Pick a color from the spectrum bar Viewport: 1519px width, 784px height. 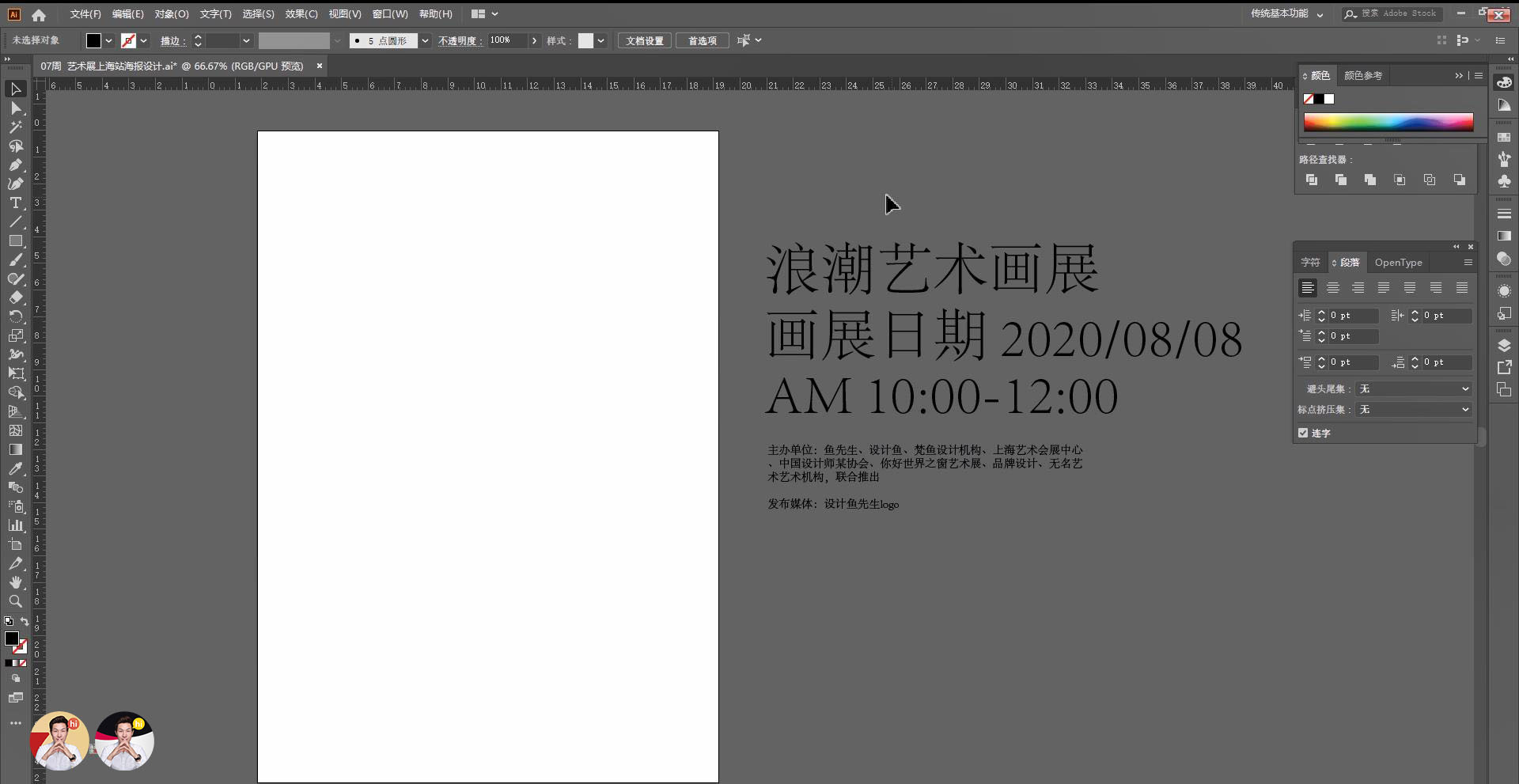click(1388, 121)
